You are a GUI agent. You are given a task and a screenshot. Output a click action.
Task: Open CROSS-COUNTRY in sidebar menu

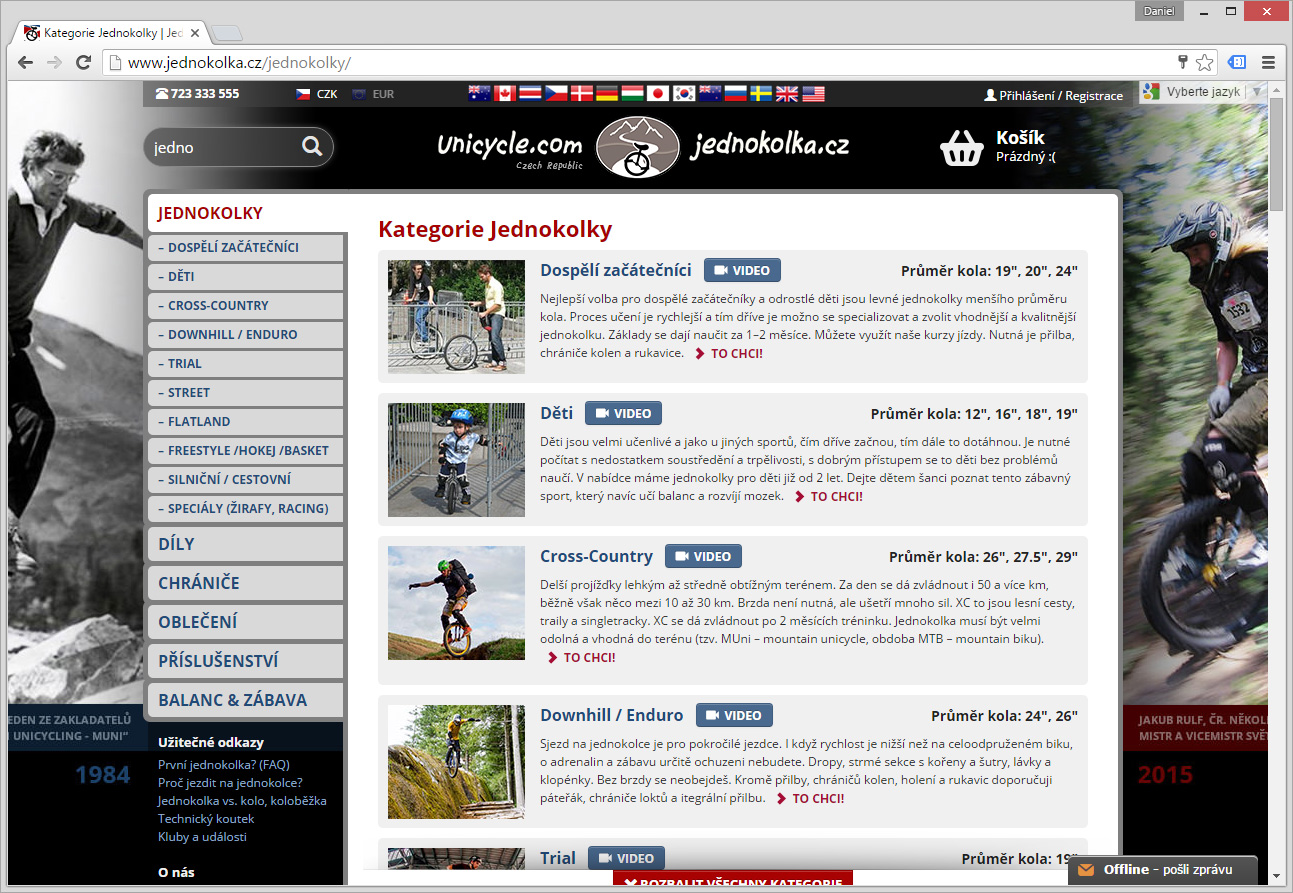[x=246, y=306]
